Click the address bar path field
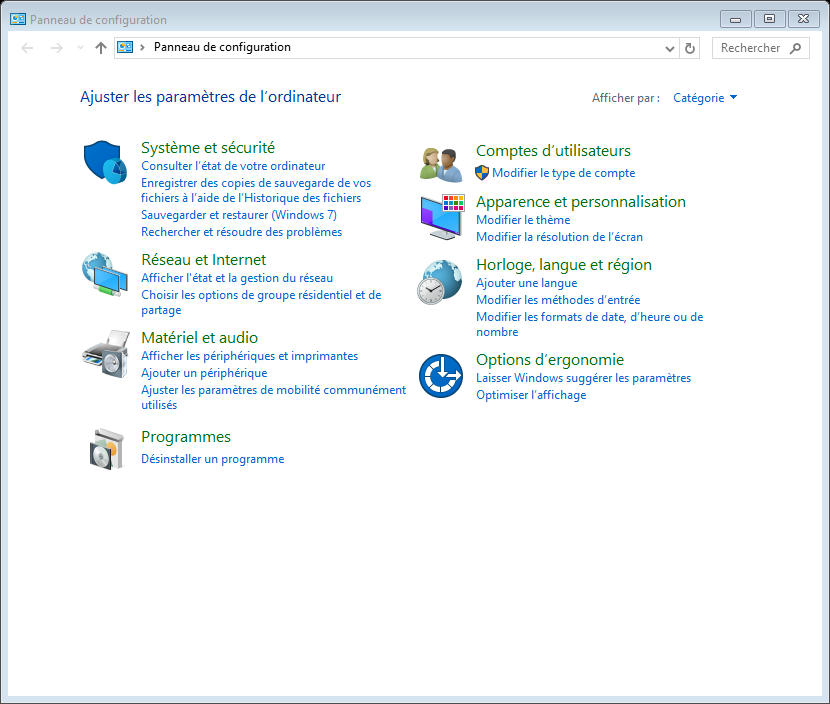 (x=397, y=48)
